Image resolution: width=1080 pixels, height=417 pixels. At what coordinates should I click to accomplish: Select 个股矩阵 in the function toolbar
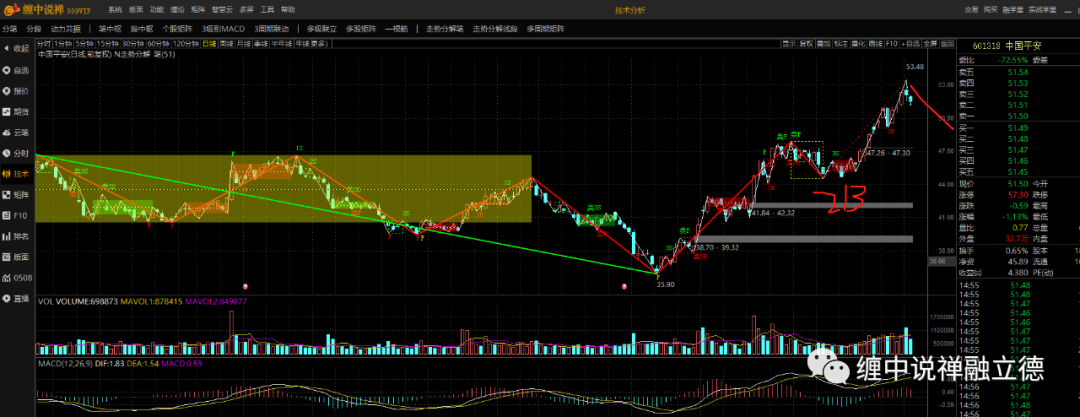point(178,29)
